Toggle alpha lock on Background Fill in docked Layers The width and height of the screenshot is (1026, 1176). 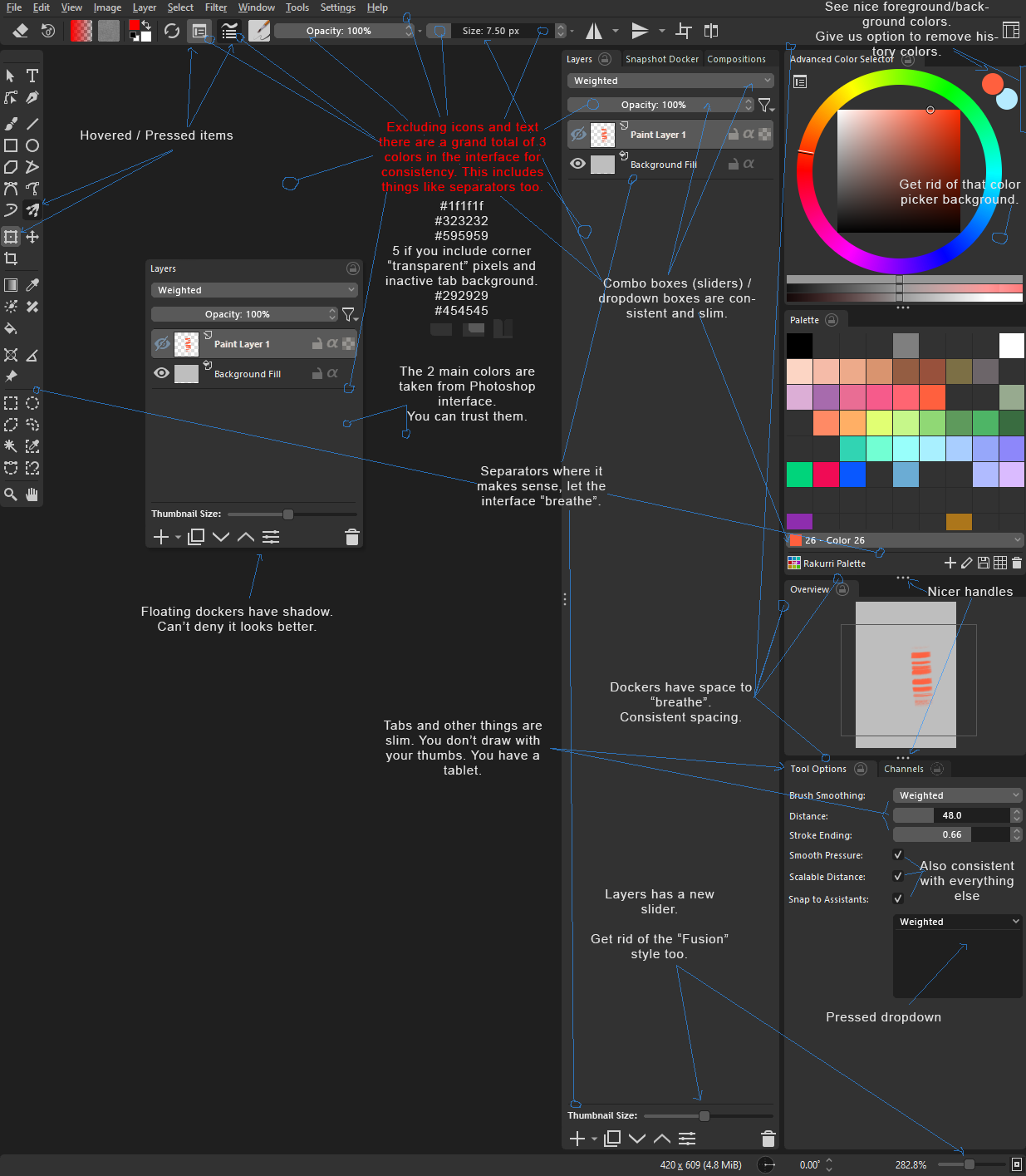click(x=749, y=164)
